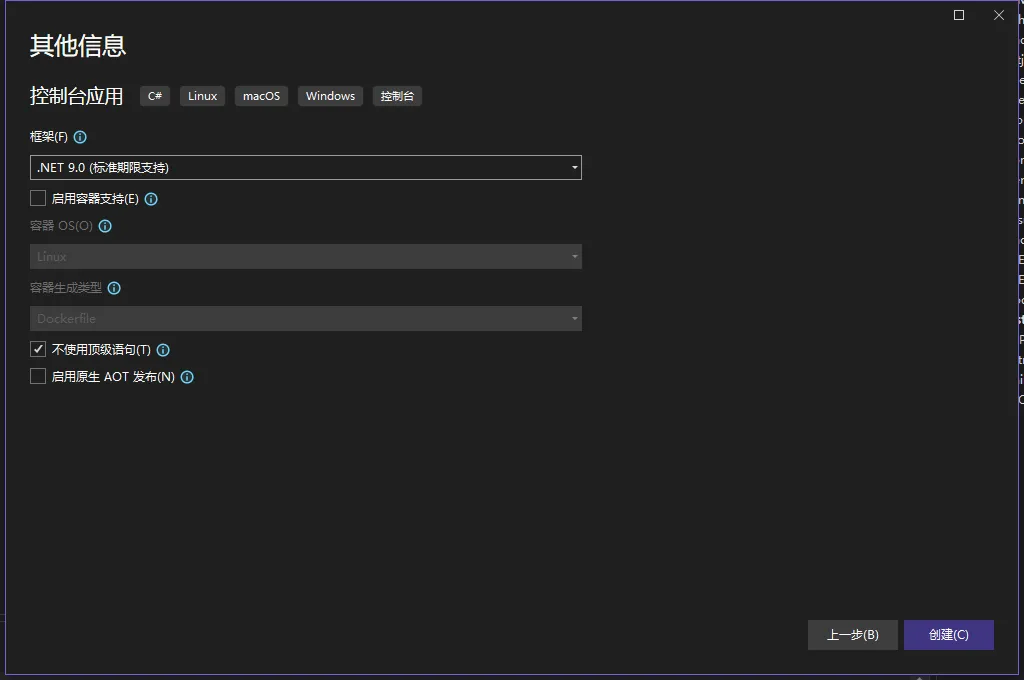The height and width of the screenshot is (680, 1024).
Task: View info for 容器 OS(O)
Action: (x=104, y=226)
